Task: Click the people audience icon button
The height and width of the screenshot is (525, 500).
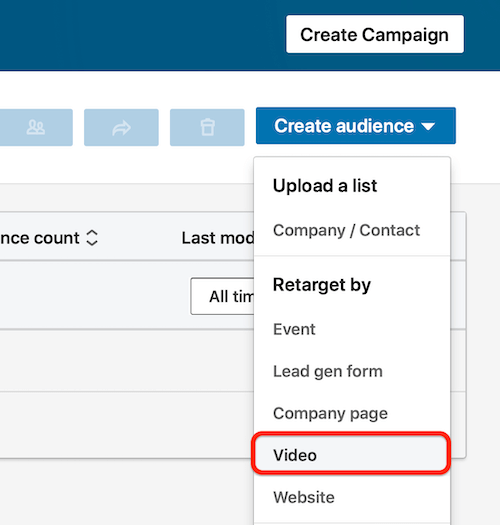Action: coord(36,127)
